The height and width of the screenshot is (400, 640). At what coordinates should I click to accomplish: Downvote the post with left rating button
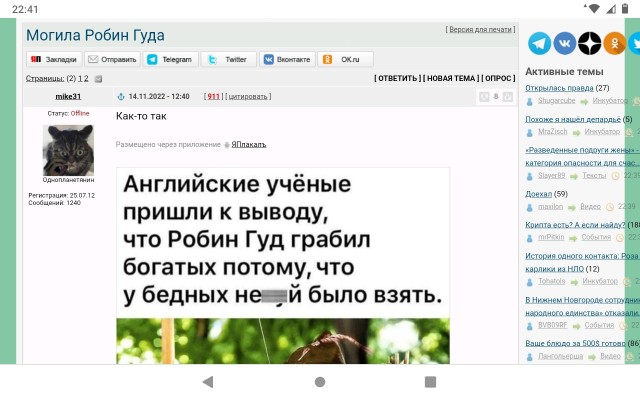(x=484, y=97)
